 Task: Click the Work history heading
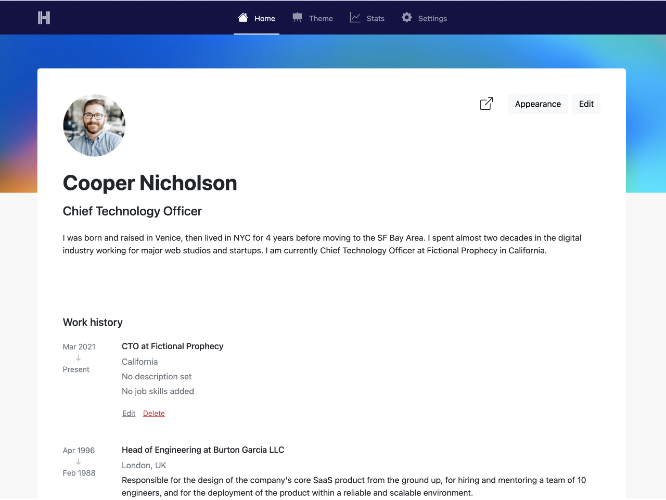(93, 322)
